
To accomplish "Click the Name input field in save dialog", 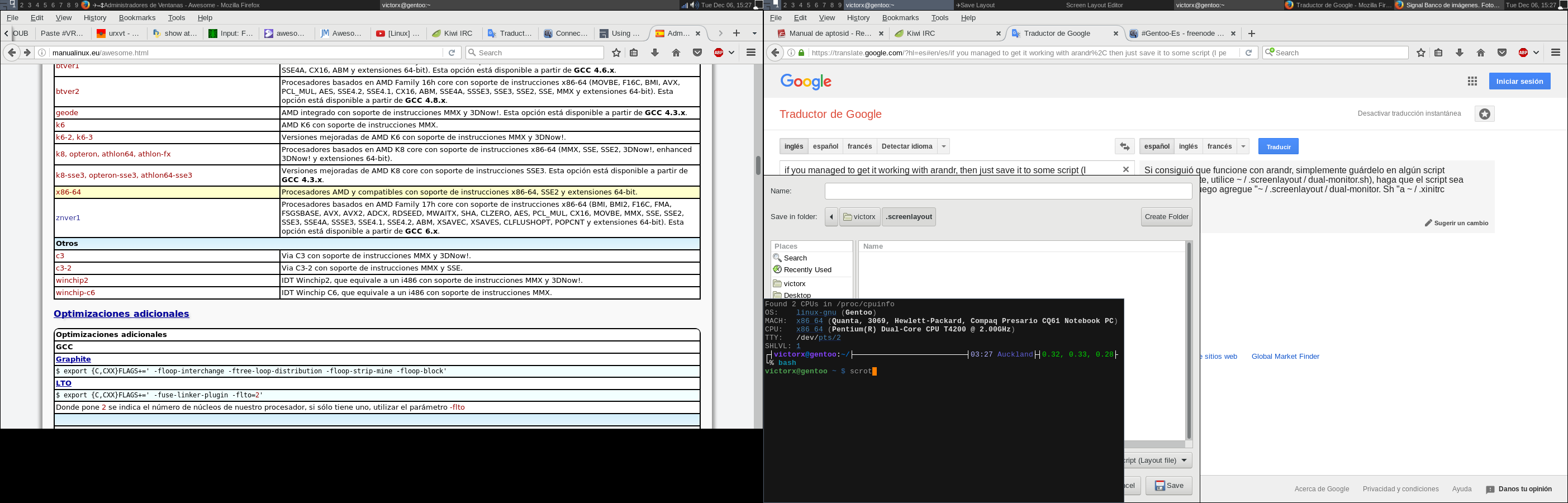I will (1008, 191).
